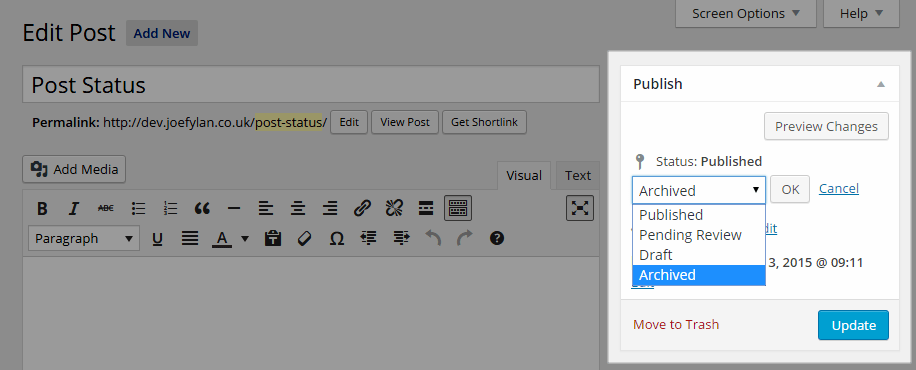The height and width of the screenshot is (370, 916).
Task: Insert special character omega
Action: [336, 238]
